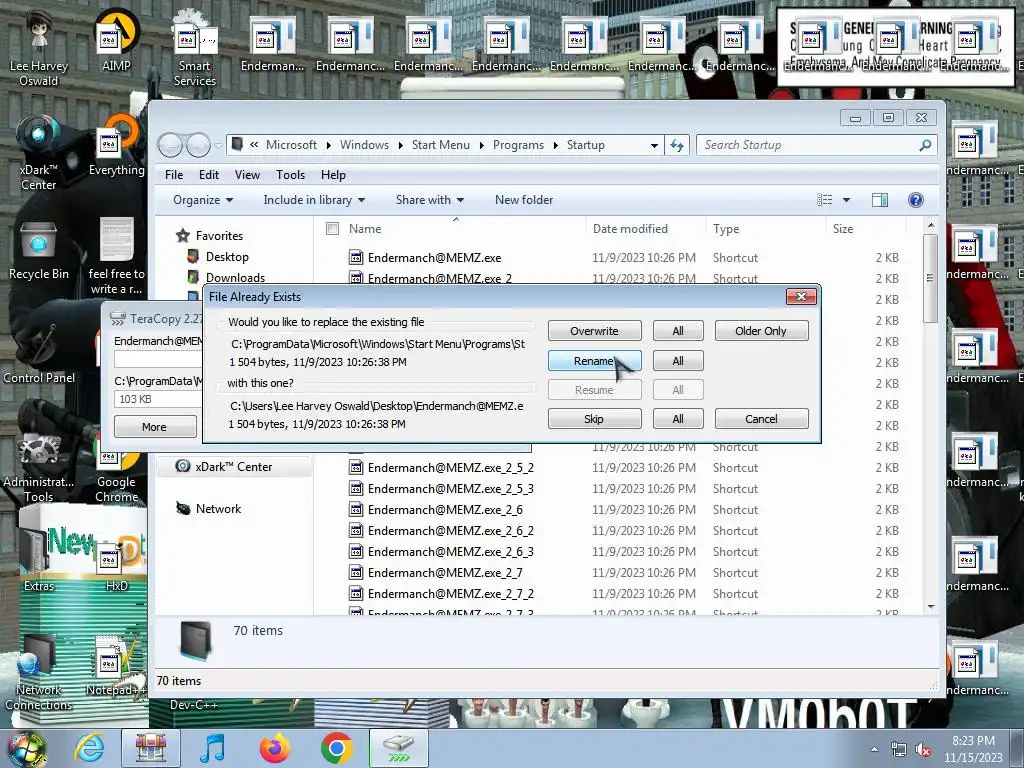This screenshot has height=768, width=1024.
Task: Toggle the preview pane icon in Explorer
Action: click(880, 200)
